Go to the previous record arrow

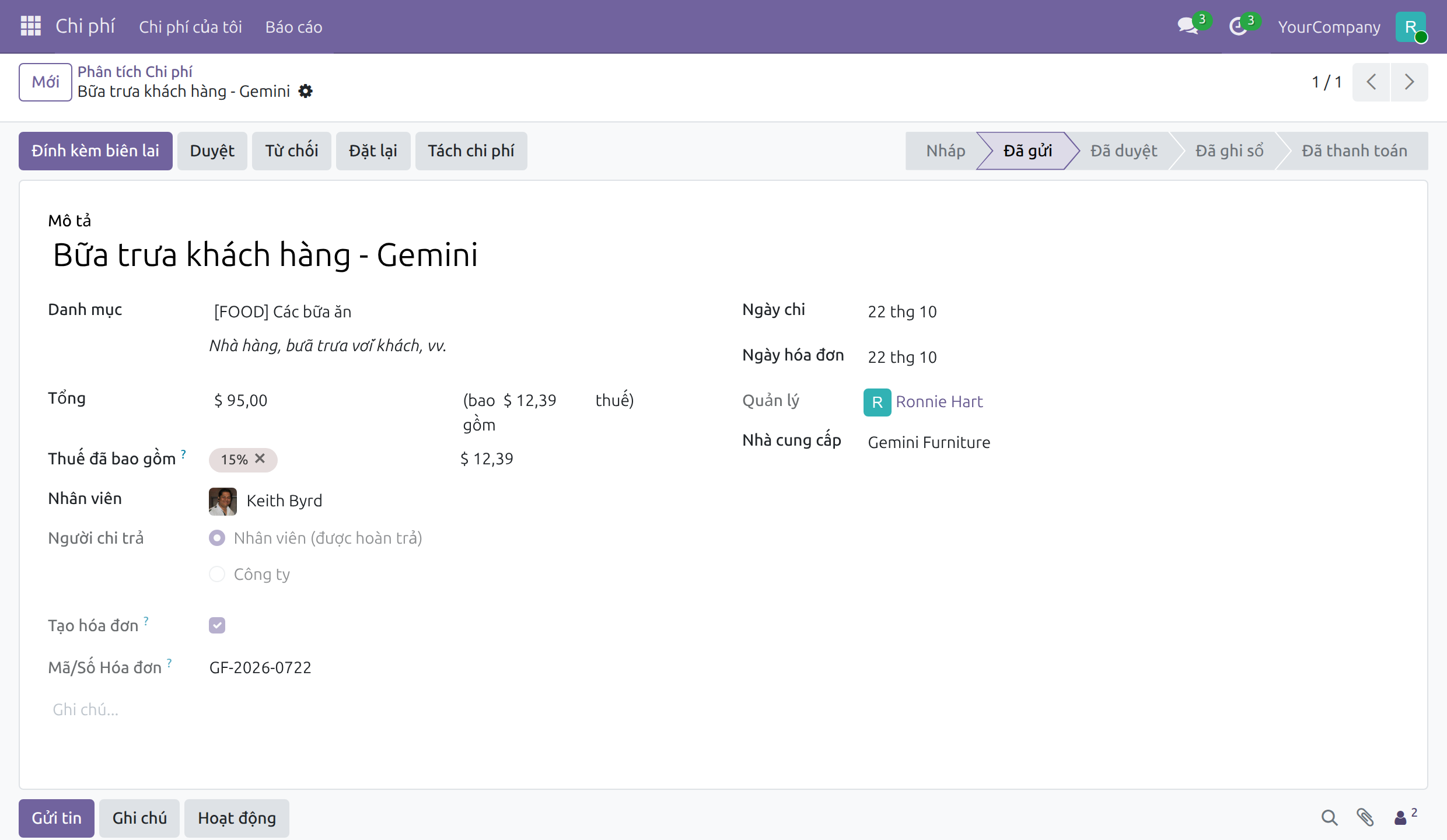pyautogui.click(x=1371, y=82)
